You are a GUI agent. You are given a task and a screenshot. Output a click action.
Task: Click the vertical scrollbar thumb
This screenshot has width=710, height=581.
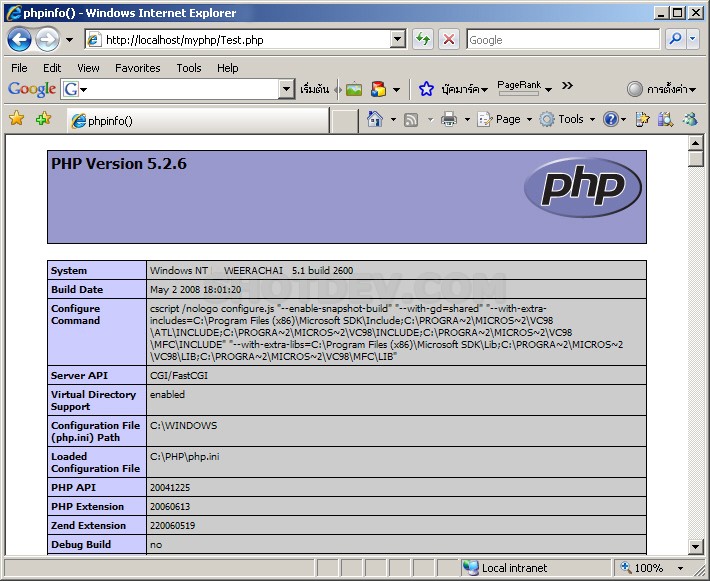[x=696, y=159]
